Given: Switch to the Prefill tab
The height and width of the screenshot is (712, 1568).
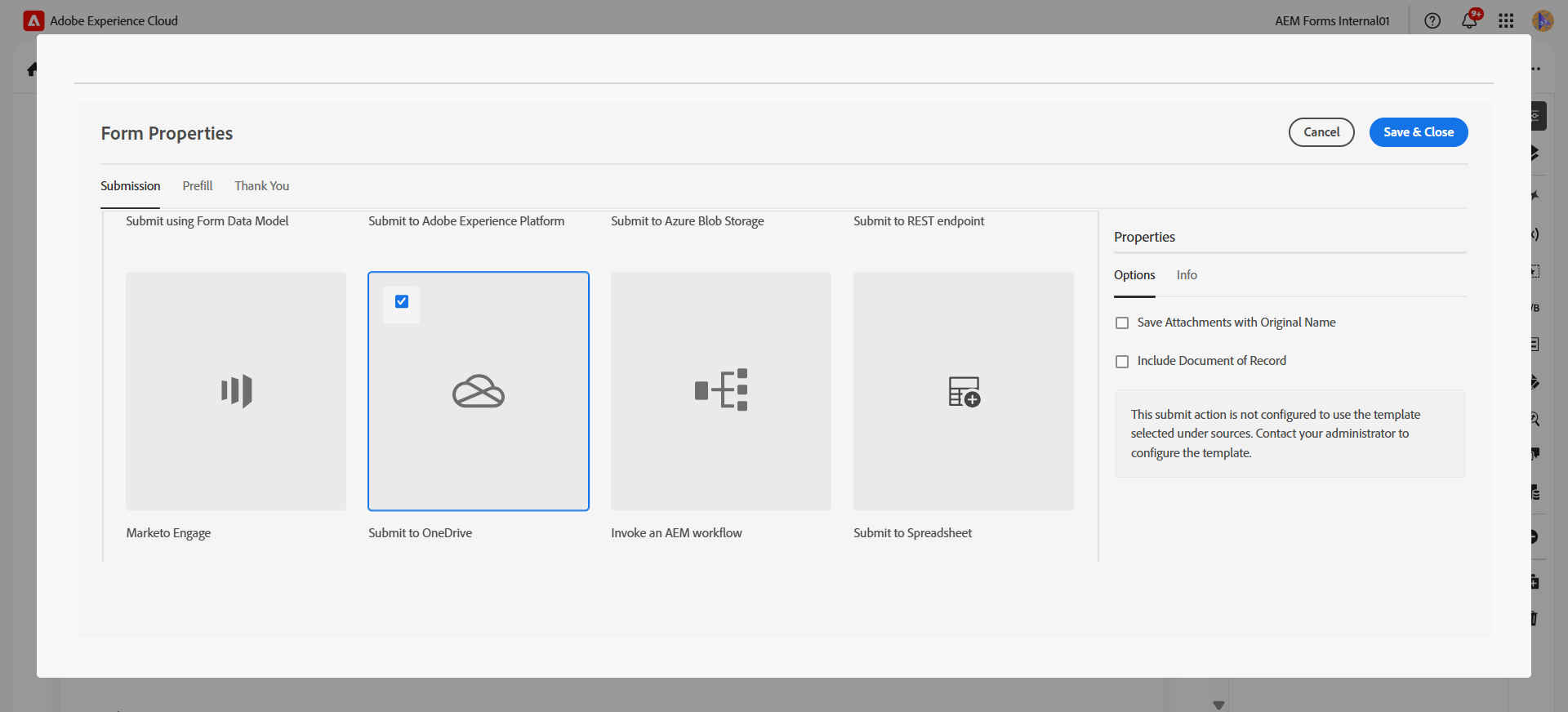Looking at the screenshot, I should (x=198, y=186).
